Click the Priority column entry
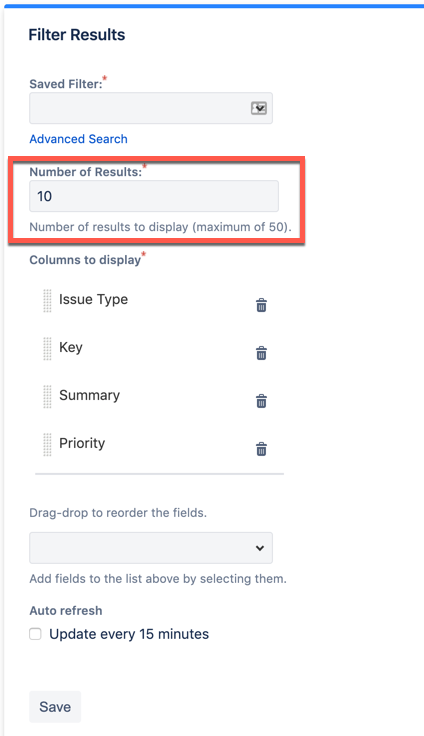The width and height of the screenshot is (424, 736). pos(82,443)
